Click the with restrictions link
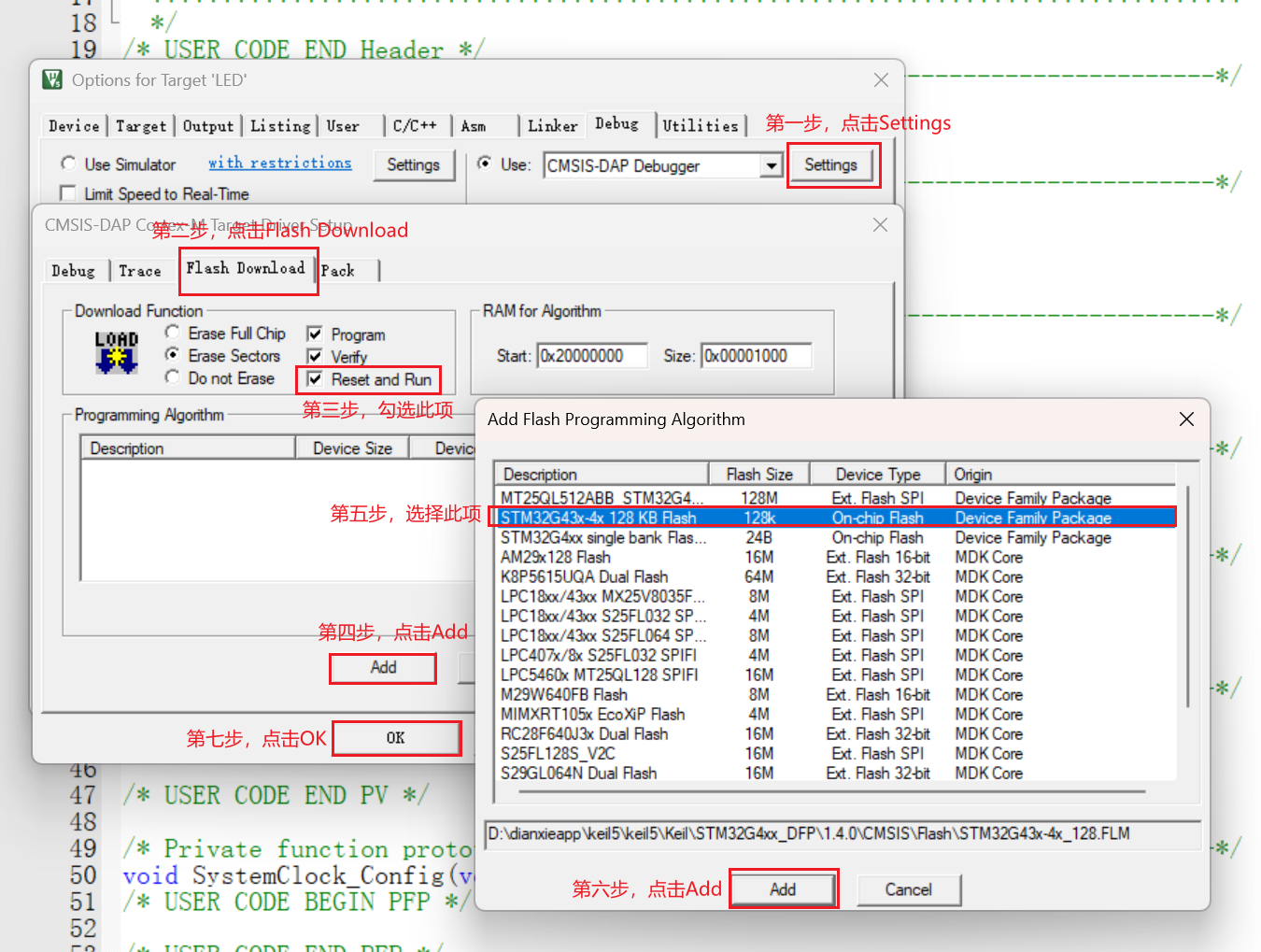The height and width of the screenshot is (952, 1261). (280, 163)
